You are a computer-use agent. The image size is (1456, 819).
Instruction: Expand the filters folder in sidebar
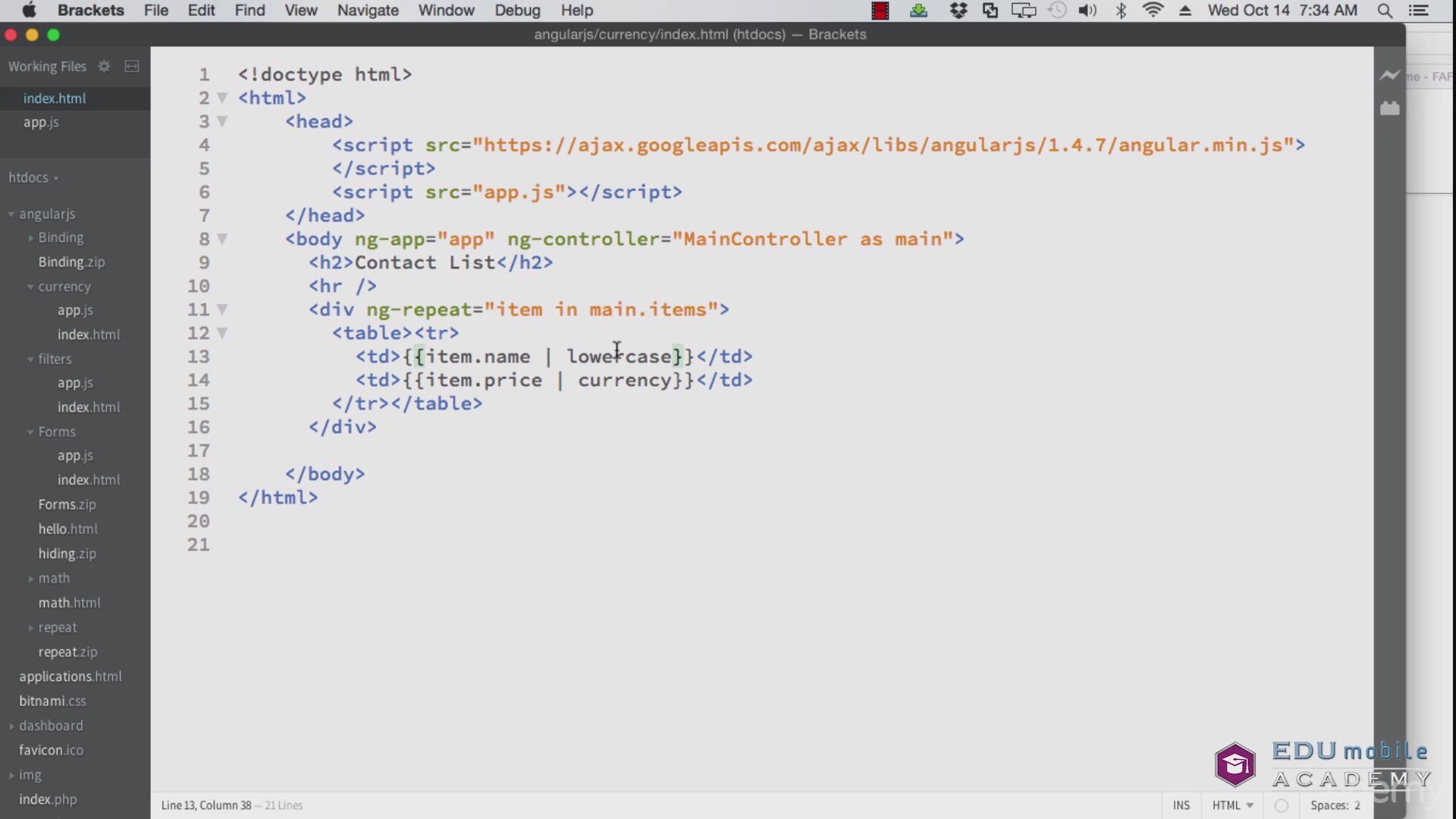(30, 358)
